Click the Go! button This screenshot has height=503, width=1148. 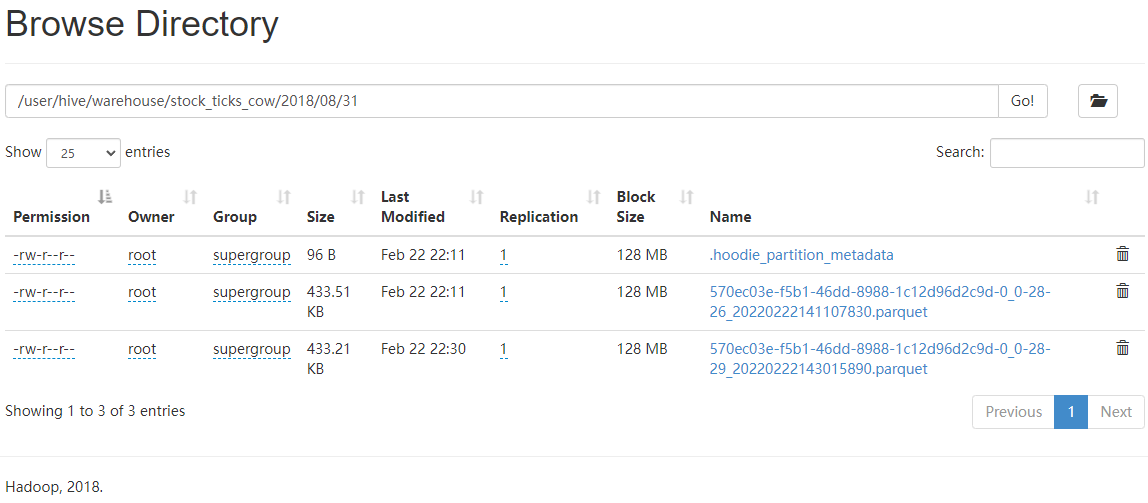(1023, 101)
